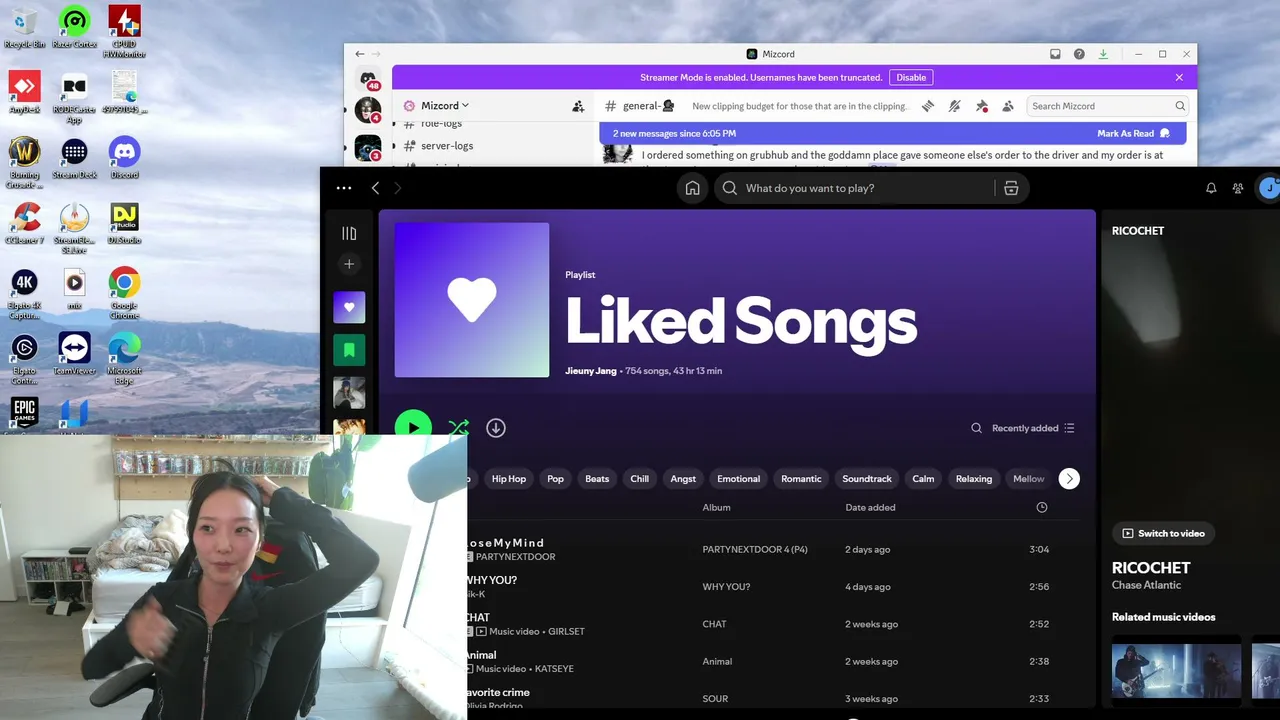
Task: Dismiss the Streamer Mode banner in Discord
Action: (x=1179, y=77)
